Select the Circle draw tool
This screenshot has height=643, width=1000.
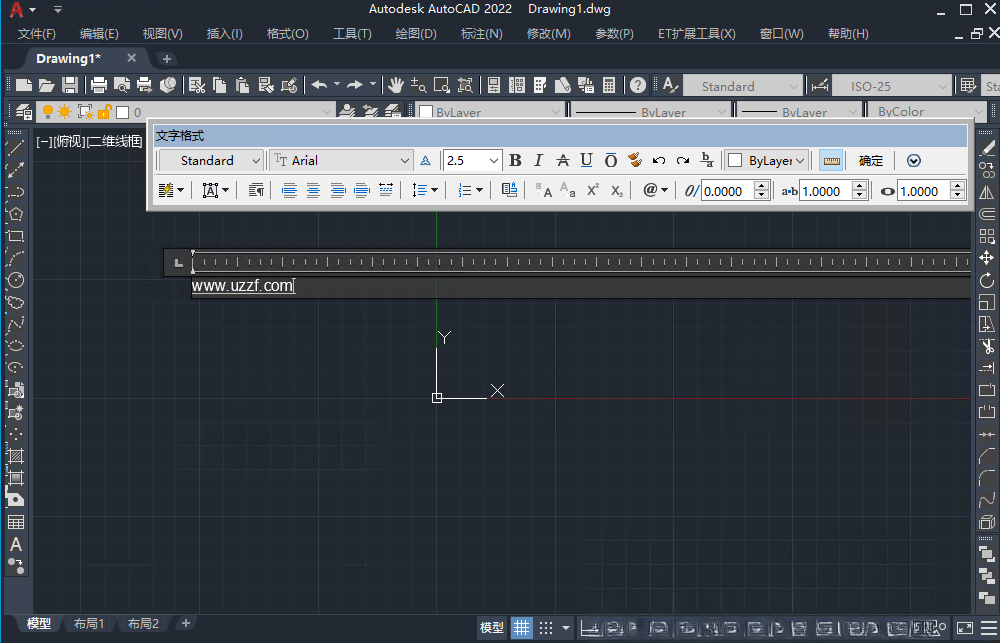click(x=15, y=279)
